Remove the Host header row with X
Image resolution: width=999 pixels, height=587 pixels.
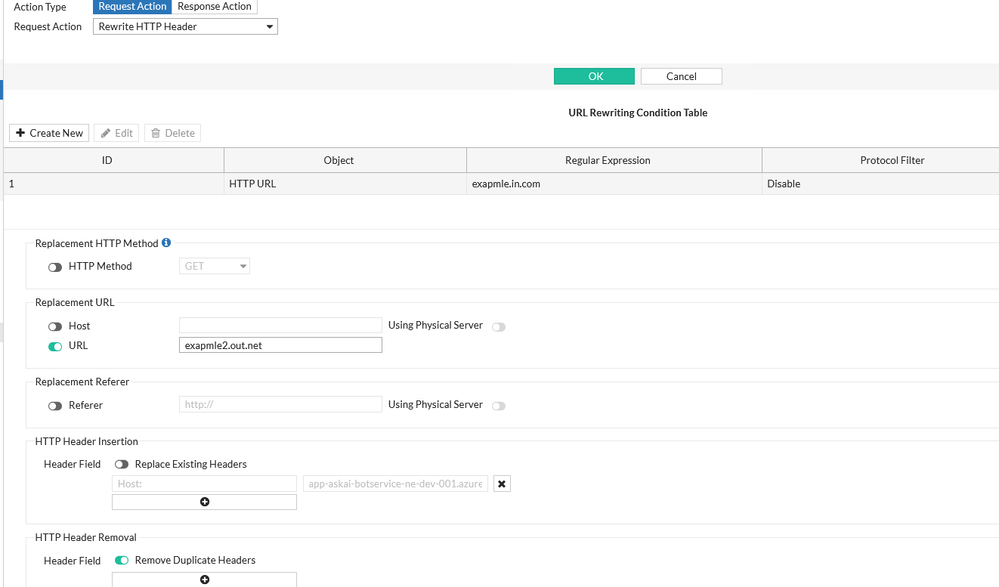click(502, 484)
